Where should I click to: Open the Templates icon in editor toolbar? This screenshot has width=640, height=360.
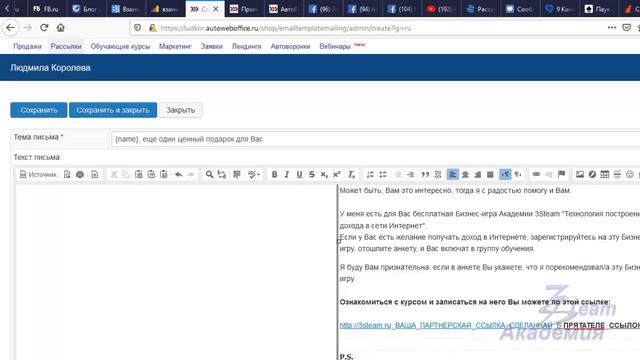coord(94,175)
